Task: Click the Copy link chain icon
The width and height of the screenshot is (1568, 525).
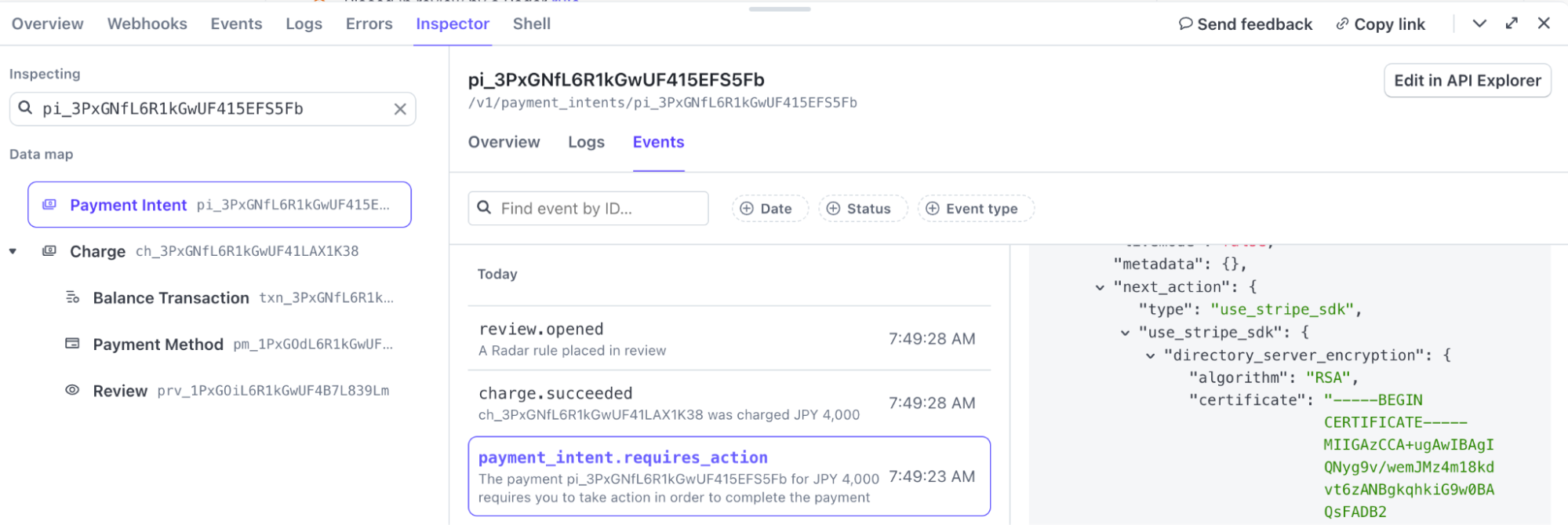Action: [1342, 24]
